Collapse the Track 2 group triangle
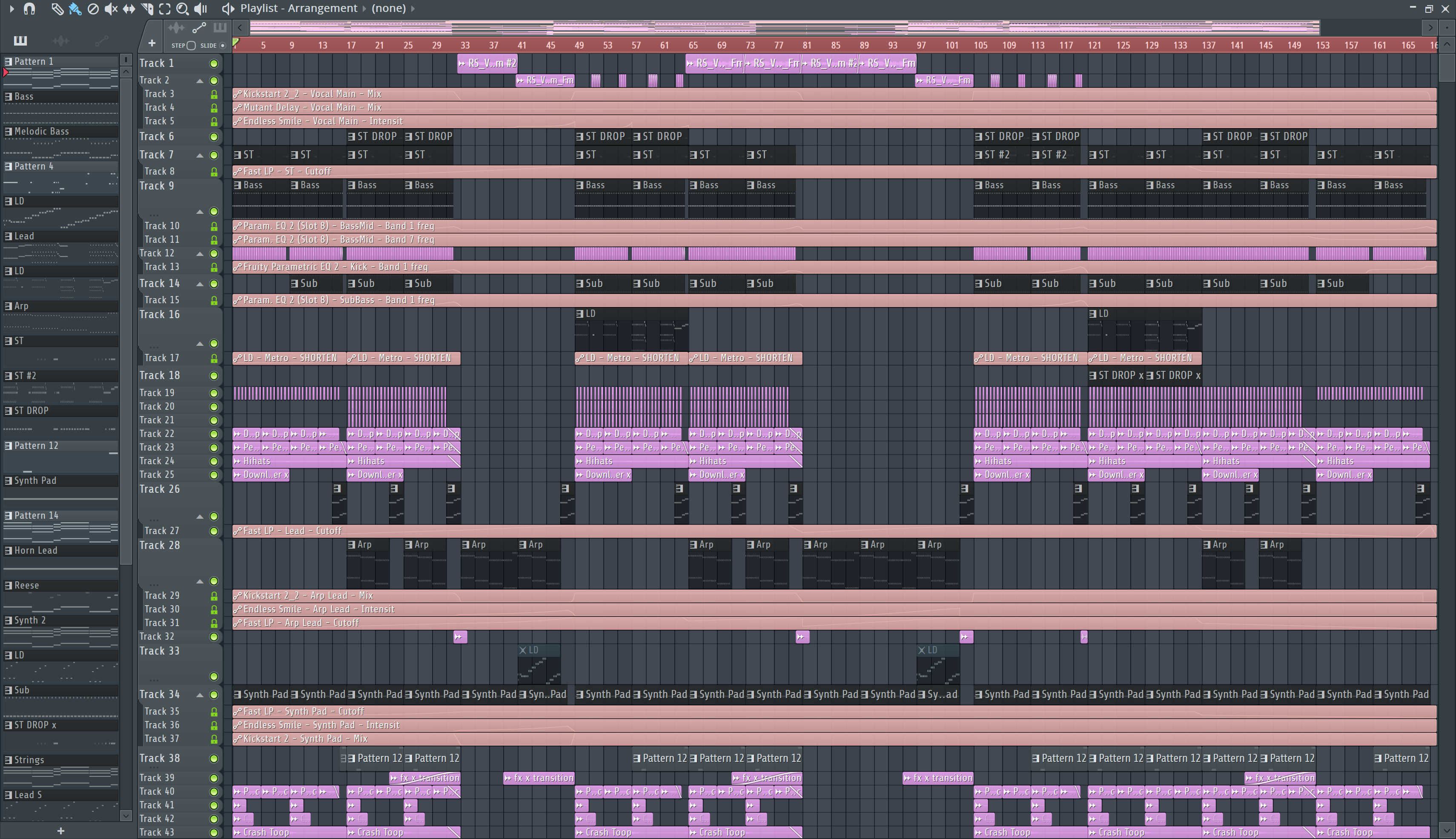1456x839 pixels. pyautogui.click(x=200, y=80)
